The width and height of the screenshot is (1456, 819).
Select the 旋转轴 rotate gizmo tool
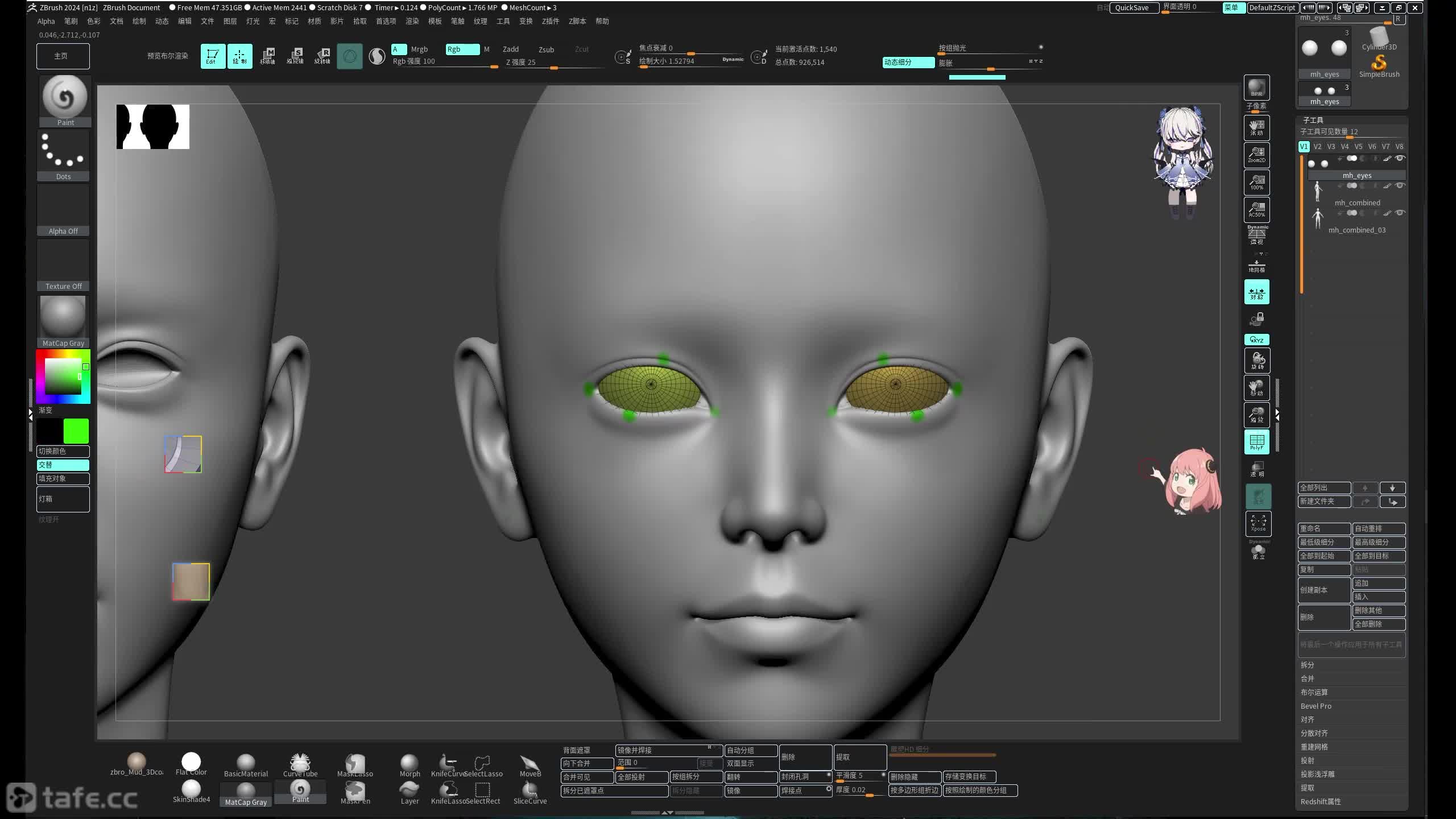pyautogui.click(x=322, y=56)
